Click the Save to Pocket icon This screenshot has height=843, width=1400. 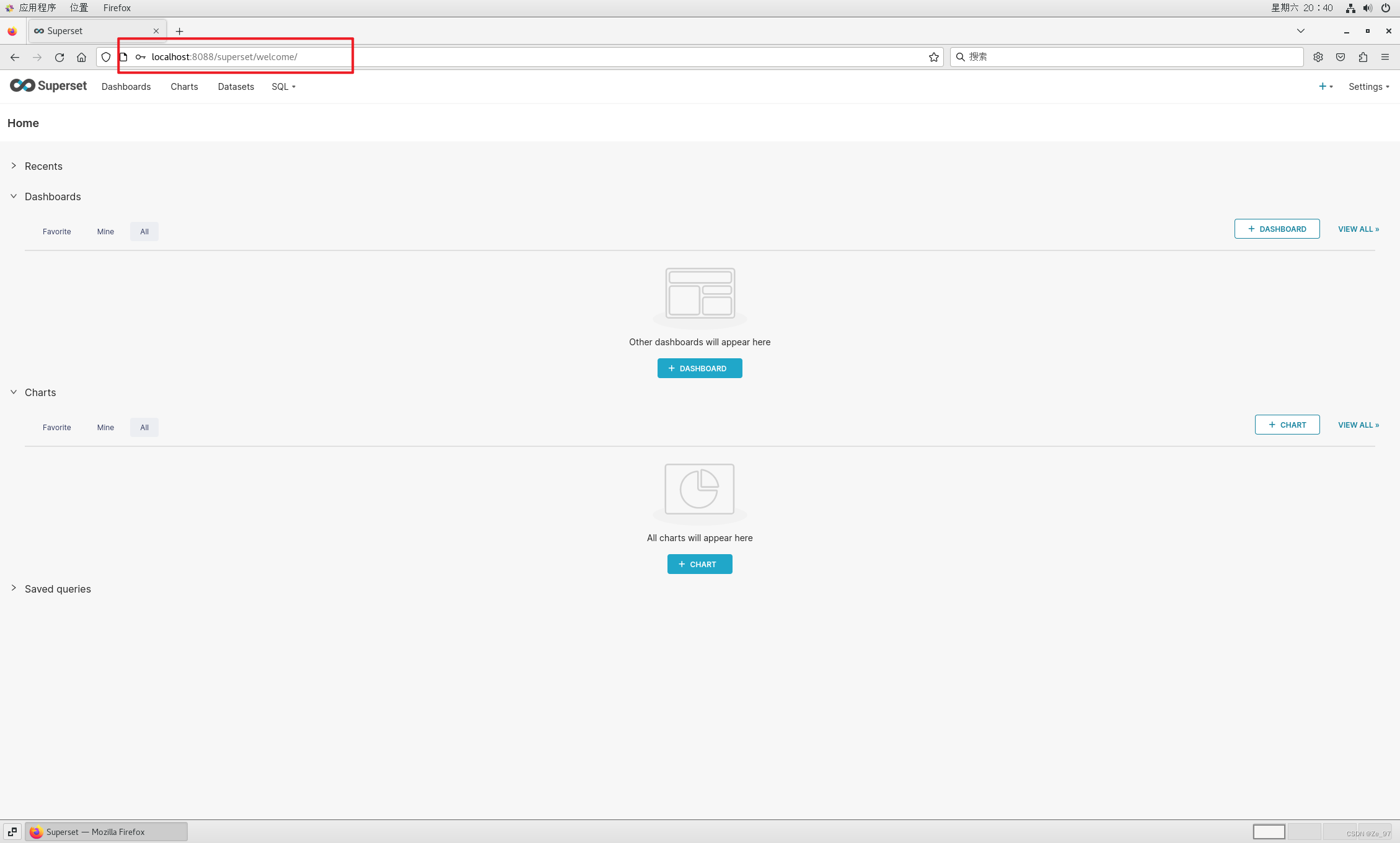point(1340,57)
